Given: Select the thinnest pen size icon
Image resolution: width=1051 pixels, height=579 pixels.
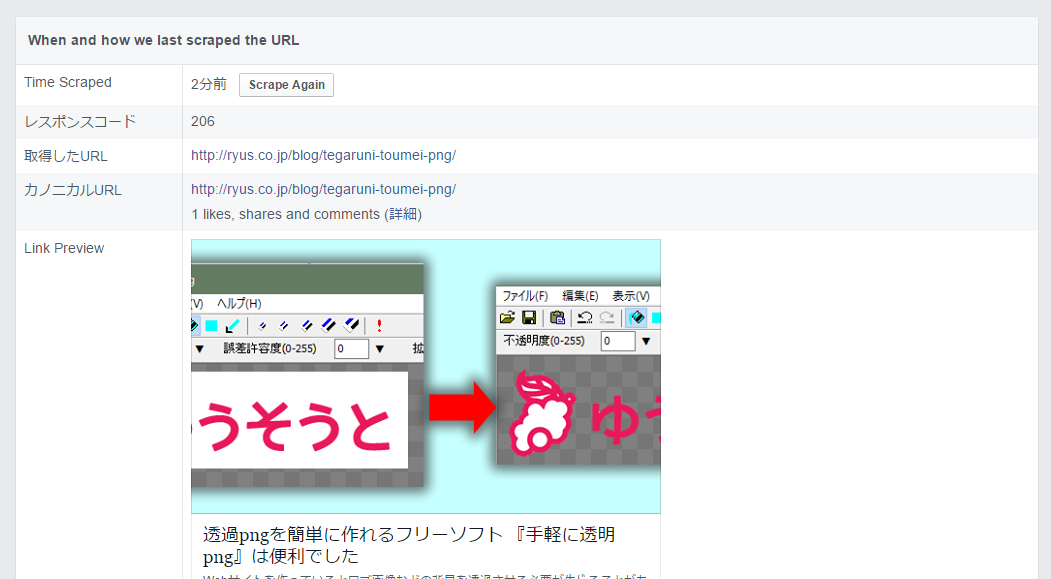Looking at the screenshot, I should click(262, 325).
